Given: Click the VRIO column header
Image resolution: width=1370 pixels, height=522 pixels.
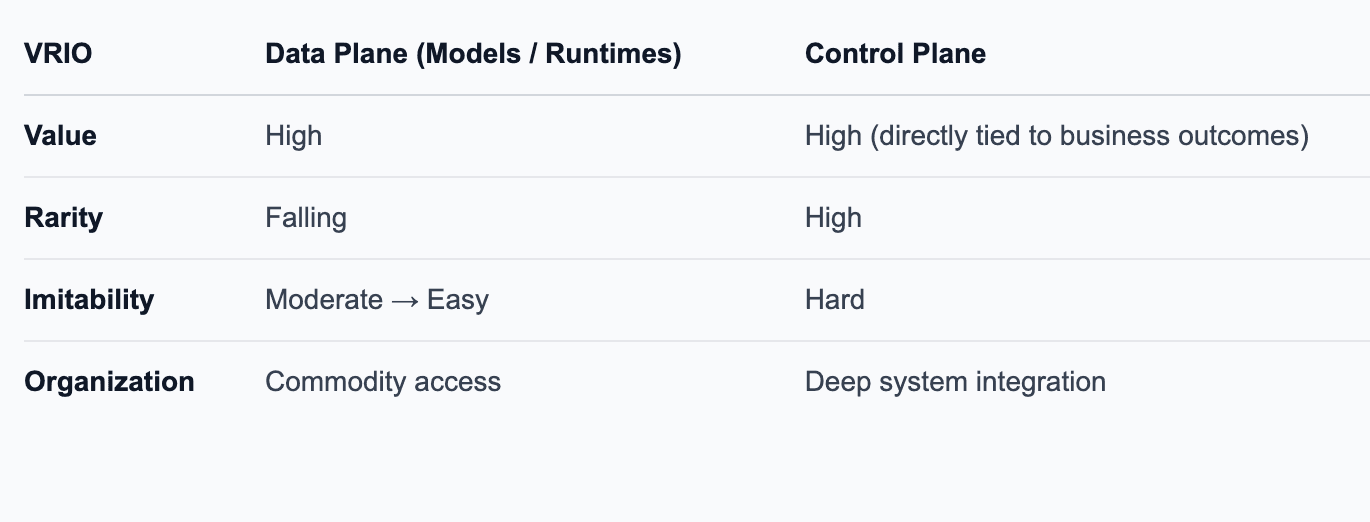Looking at the screenshot, I should pyautogui.click(x=58, y=54).
